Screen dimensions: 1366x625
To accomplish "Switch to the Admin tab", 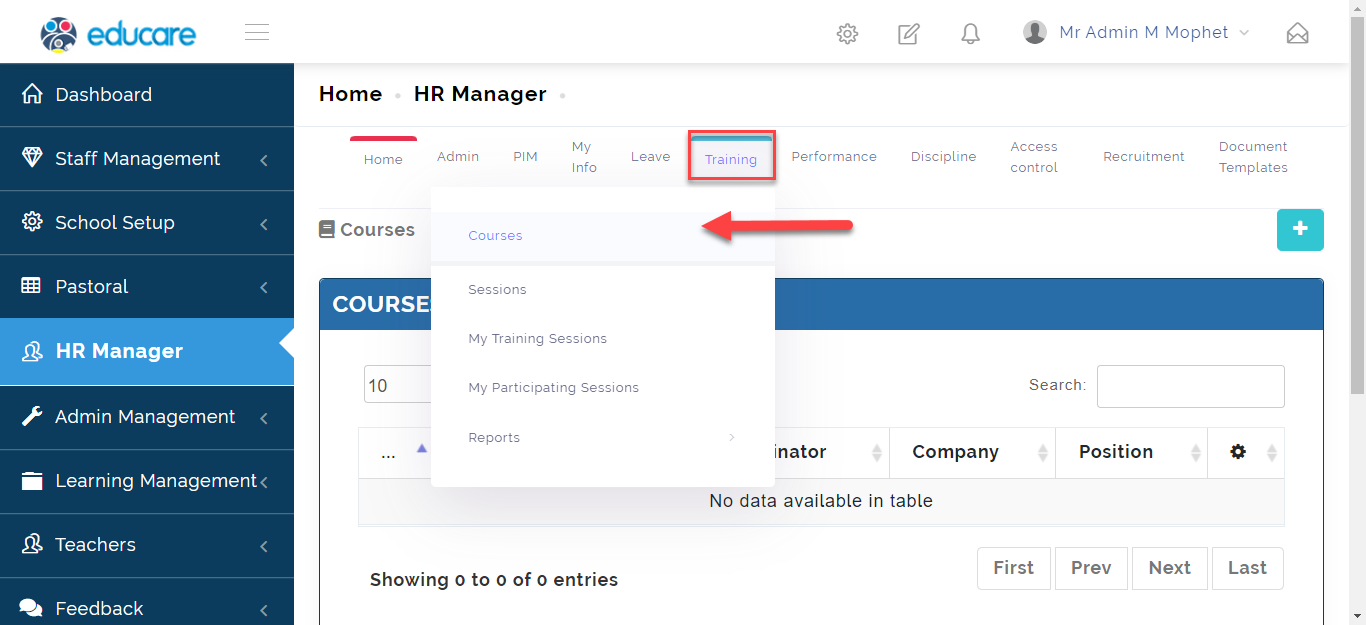I will 458,157.
